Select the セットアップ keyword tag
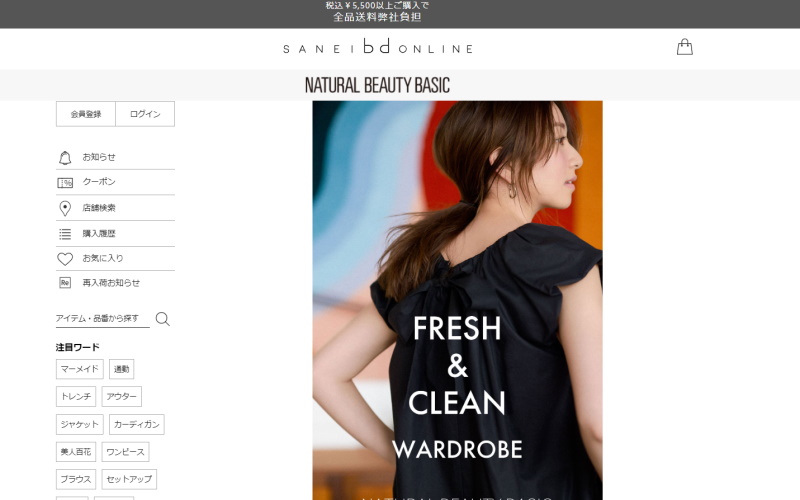Image resolution: width=800 pixels, height=500 pixels. (129, 479)
